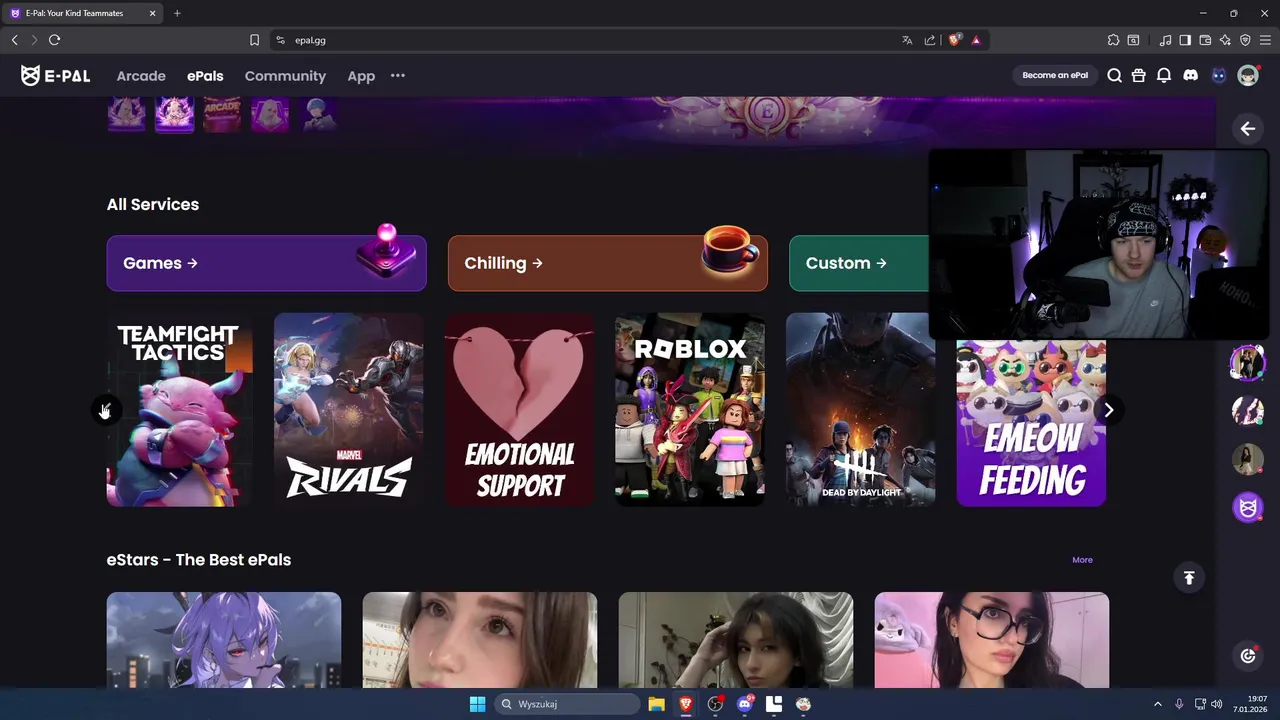Click the bookmark icon in address bar
This screenshot has width=1280, height=720.
254,40
